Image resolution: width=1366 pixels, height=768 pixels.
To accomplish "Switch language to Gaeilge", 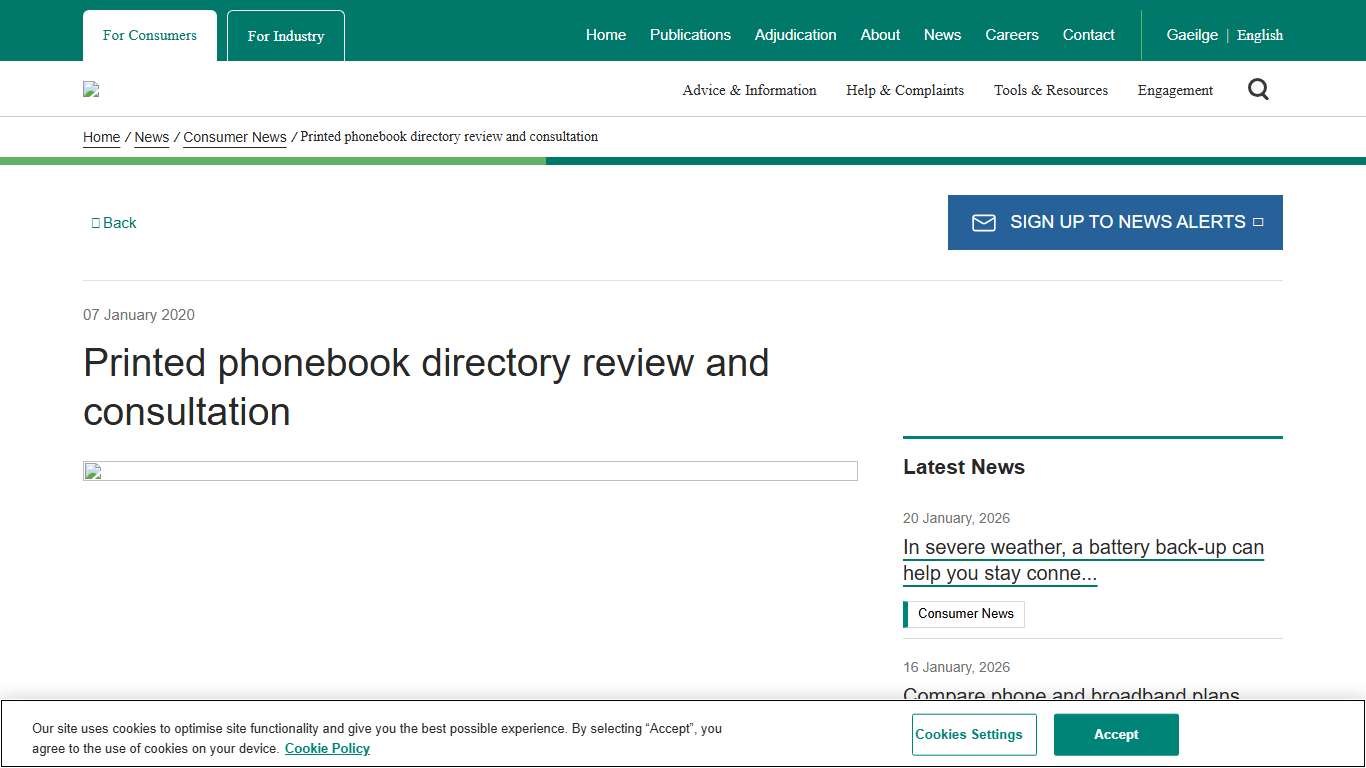I will 1192,35.
